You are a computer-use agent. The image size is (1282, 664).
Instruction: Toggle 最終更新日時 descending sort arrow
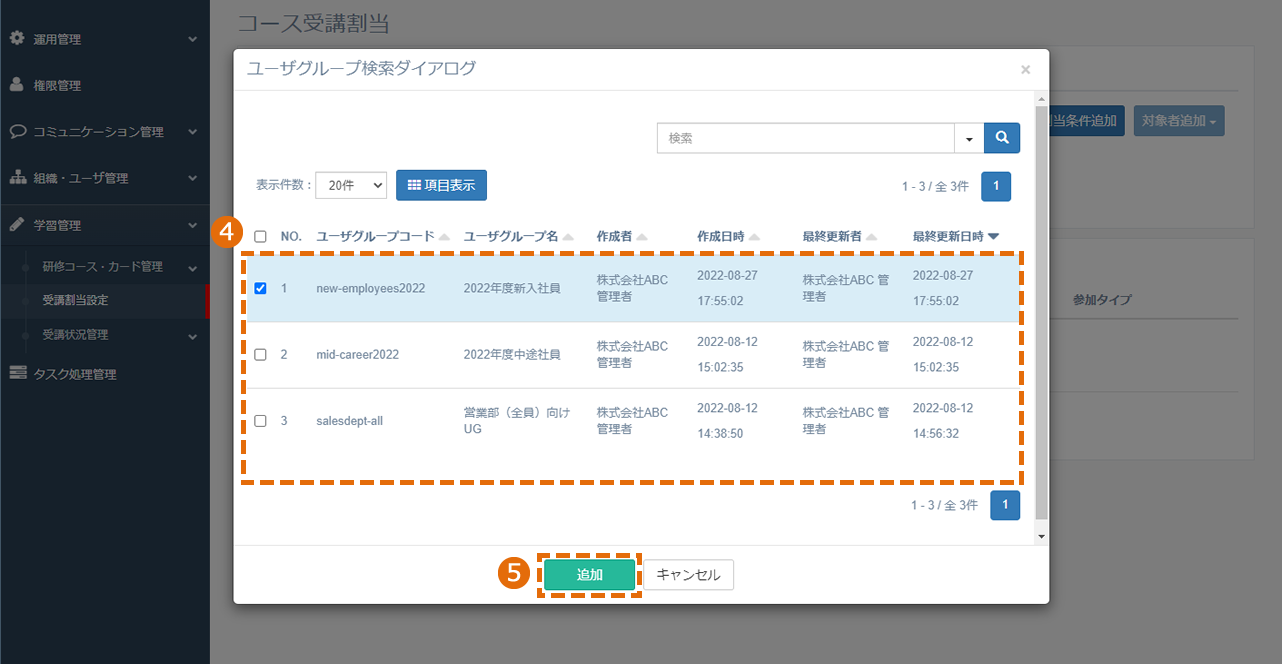tap(993, 237)
